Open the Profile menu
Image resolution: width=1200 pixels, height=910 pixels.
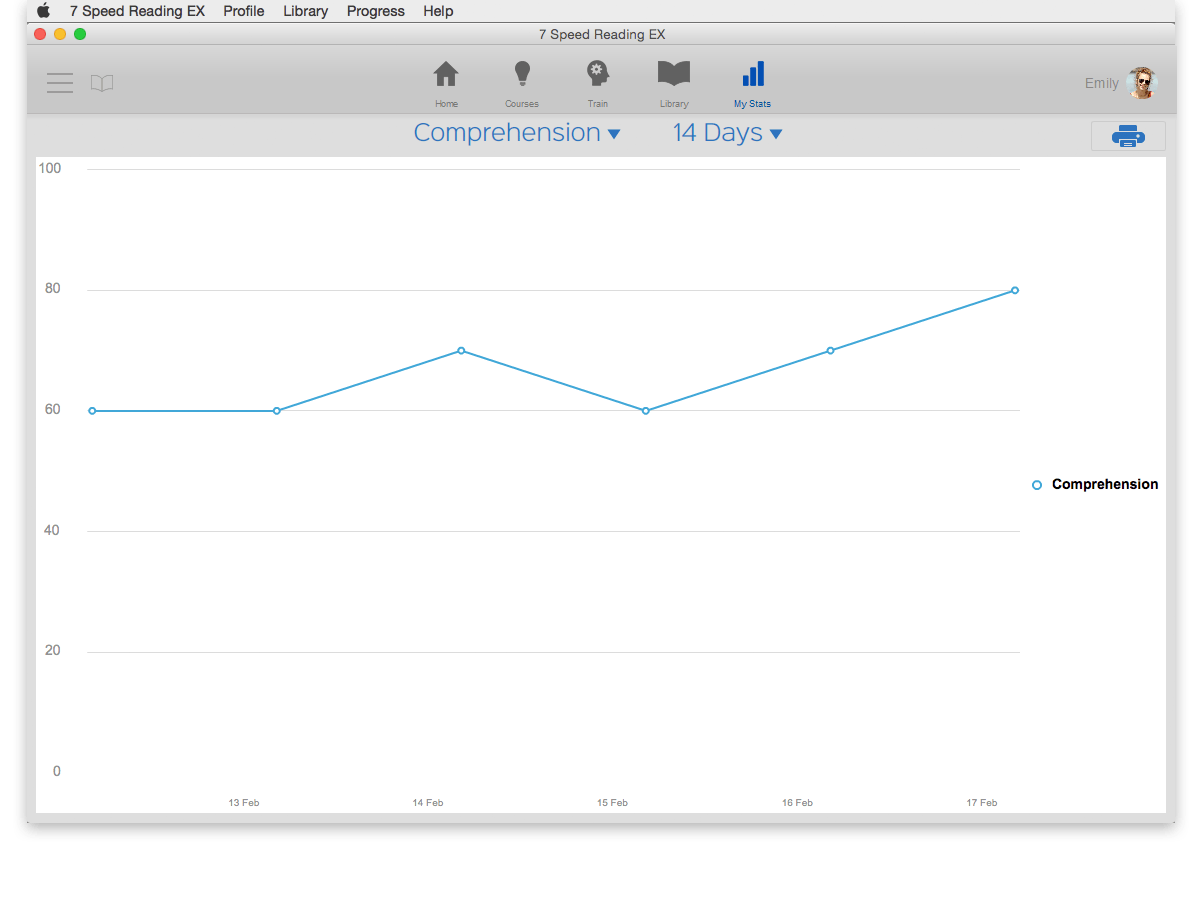244,11
